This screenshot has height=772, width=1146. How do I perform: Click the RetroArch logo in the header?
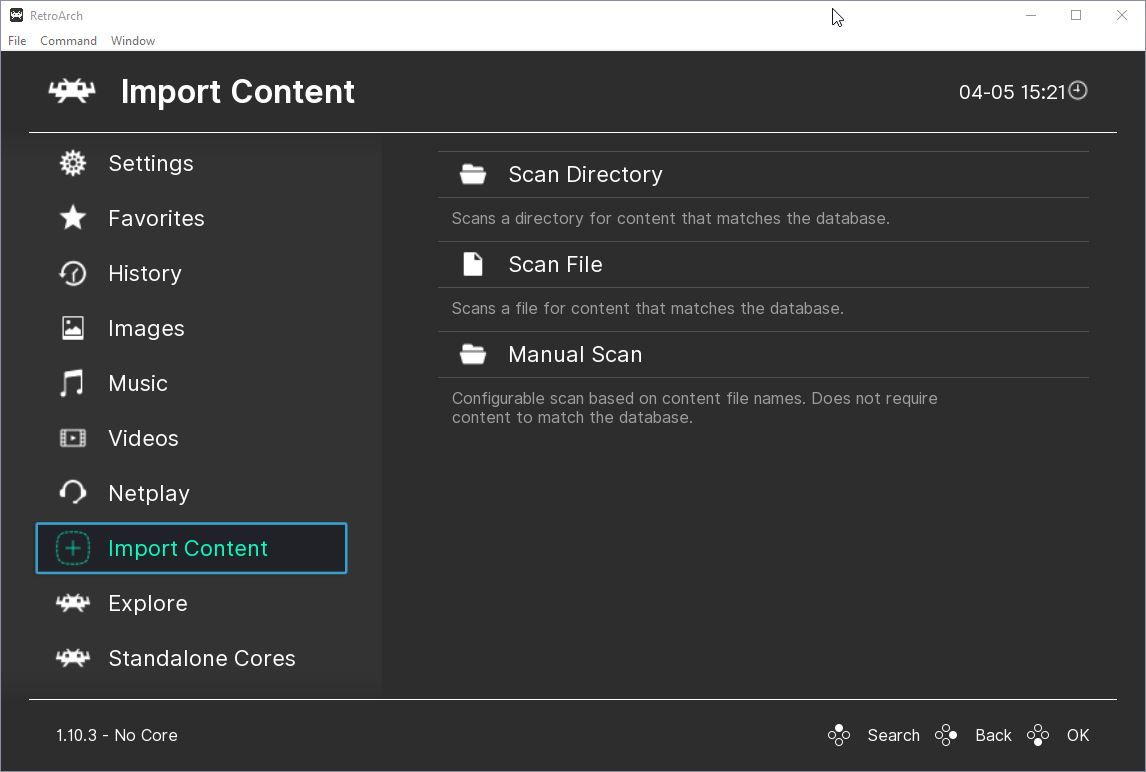pos(72,91)
